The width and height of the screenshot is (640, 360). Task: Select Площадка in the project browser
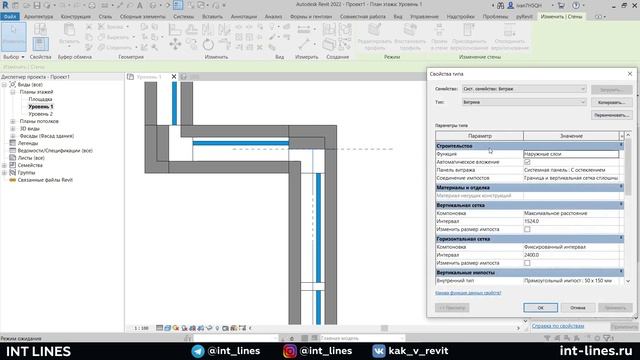point(40,99)
